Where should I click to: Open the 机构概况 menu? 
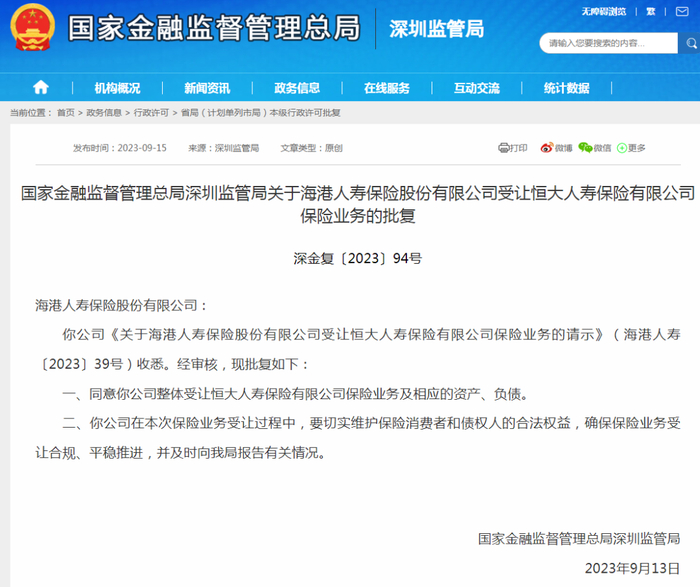[x=117, y=88]
